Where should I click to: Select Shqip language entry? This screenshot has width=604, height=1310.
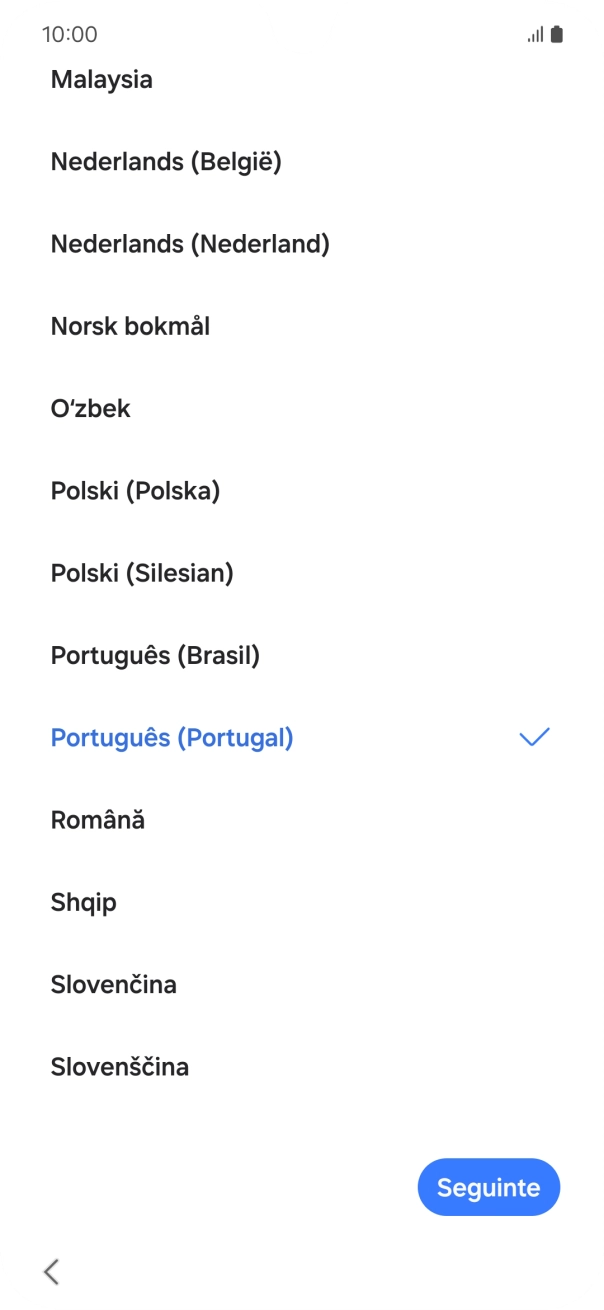point(84,902)
